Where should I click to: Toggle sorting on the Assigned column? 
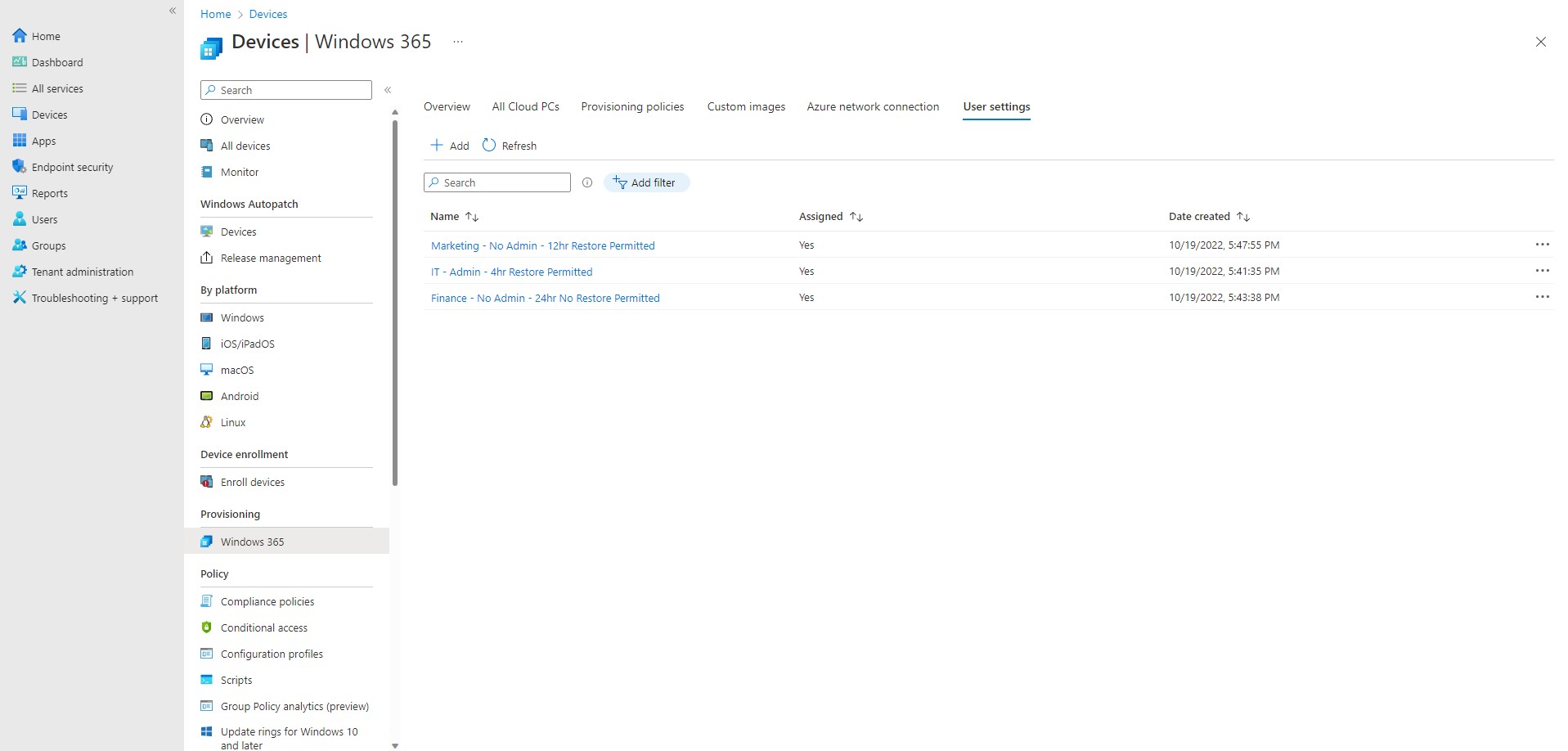856,217
